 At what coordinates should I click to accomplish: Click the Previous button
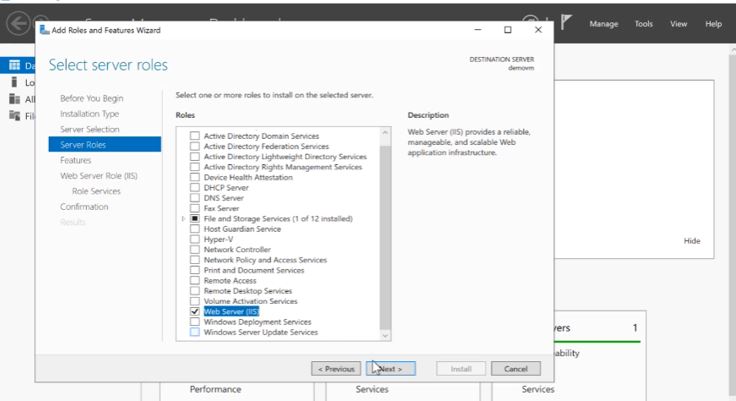pyautogui.click(x=336, y=369)
